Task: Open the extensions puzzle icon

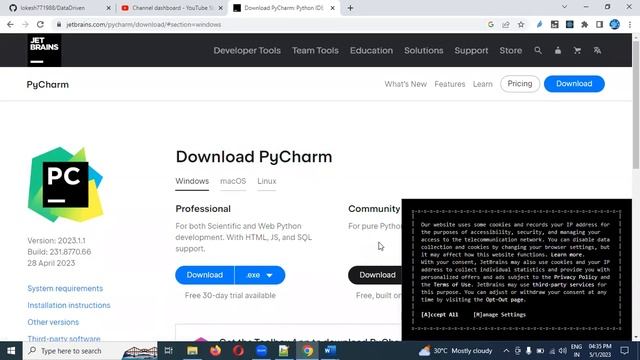Action: (x=584, y=24)
